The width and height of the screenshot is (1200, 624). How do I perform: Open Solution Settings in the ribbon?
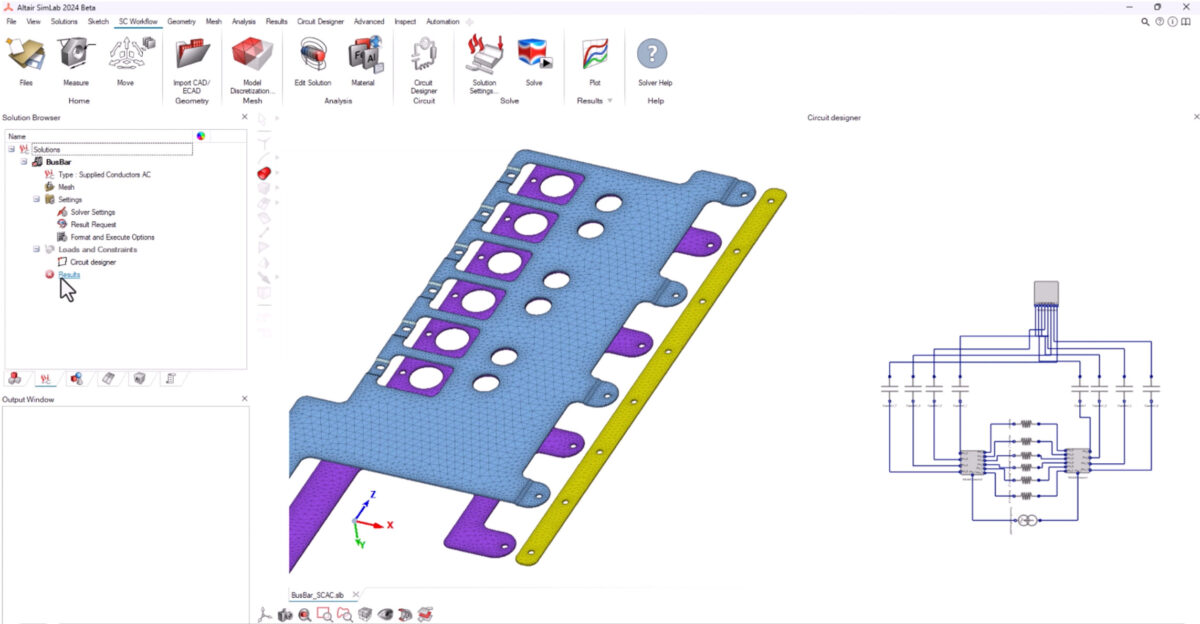click(x=483, y=55)
